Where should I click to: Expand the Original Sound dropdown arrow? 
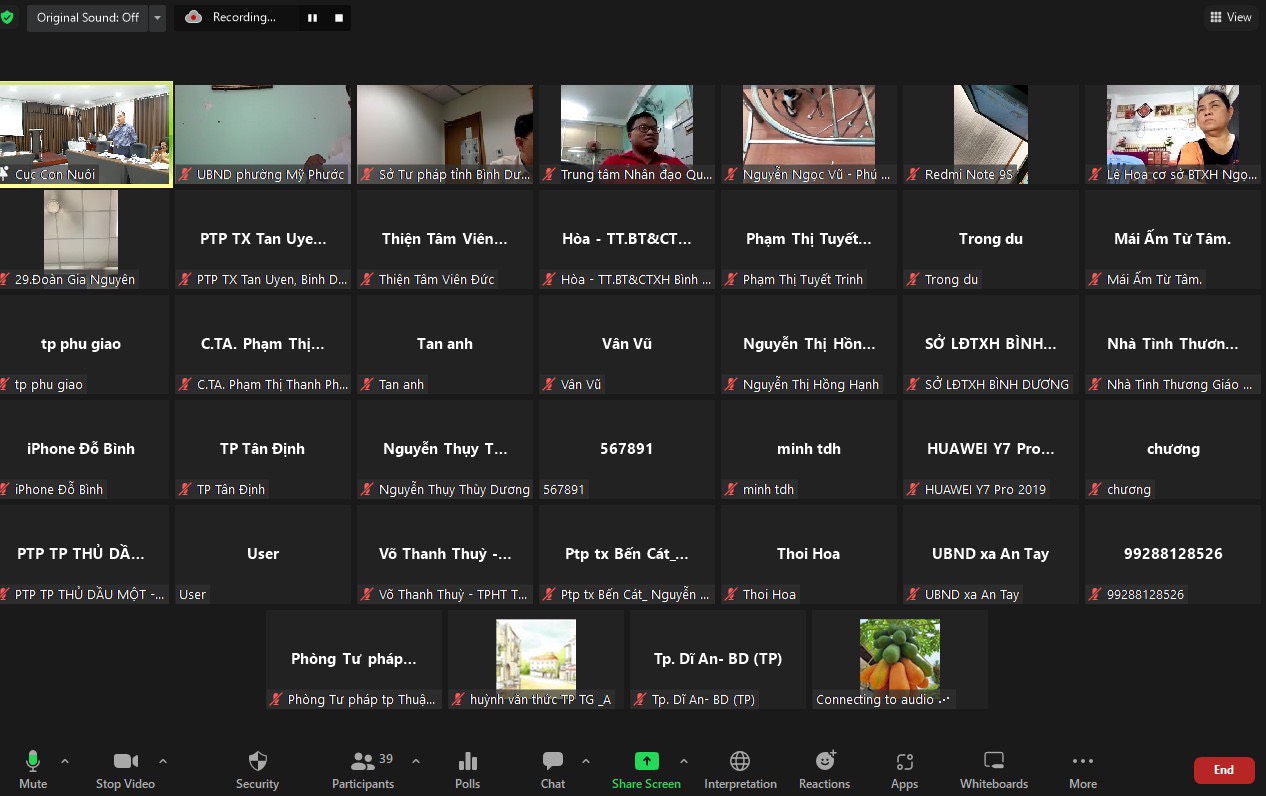(x=157, y=18)
